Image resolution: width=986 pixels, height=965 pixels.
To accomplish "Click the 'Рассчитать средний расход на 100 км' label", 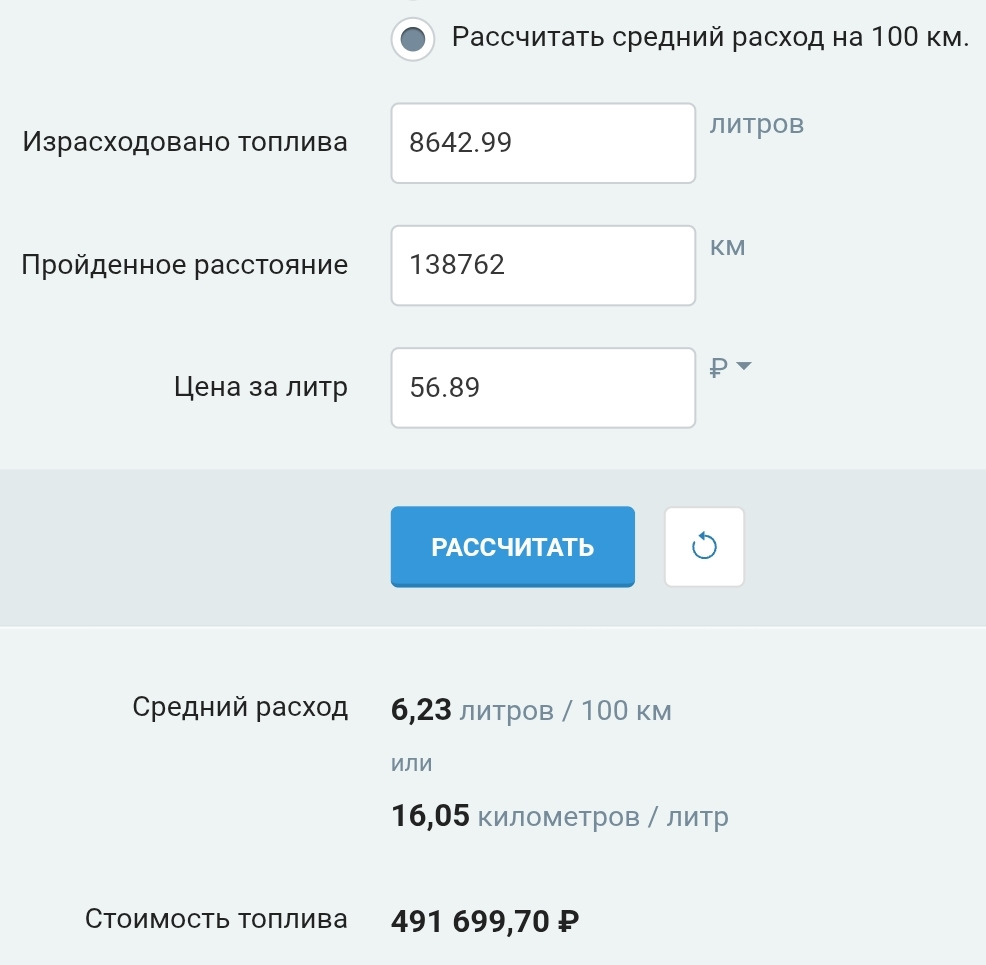I will (x=710, y=38).
